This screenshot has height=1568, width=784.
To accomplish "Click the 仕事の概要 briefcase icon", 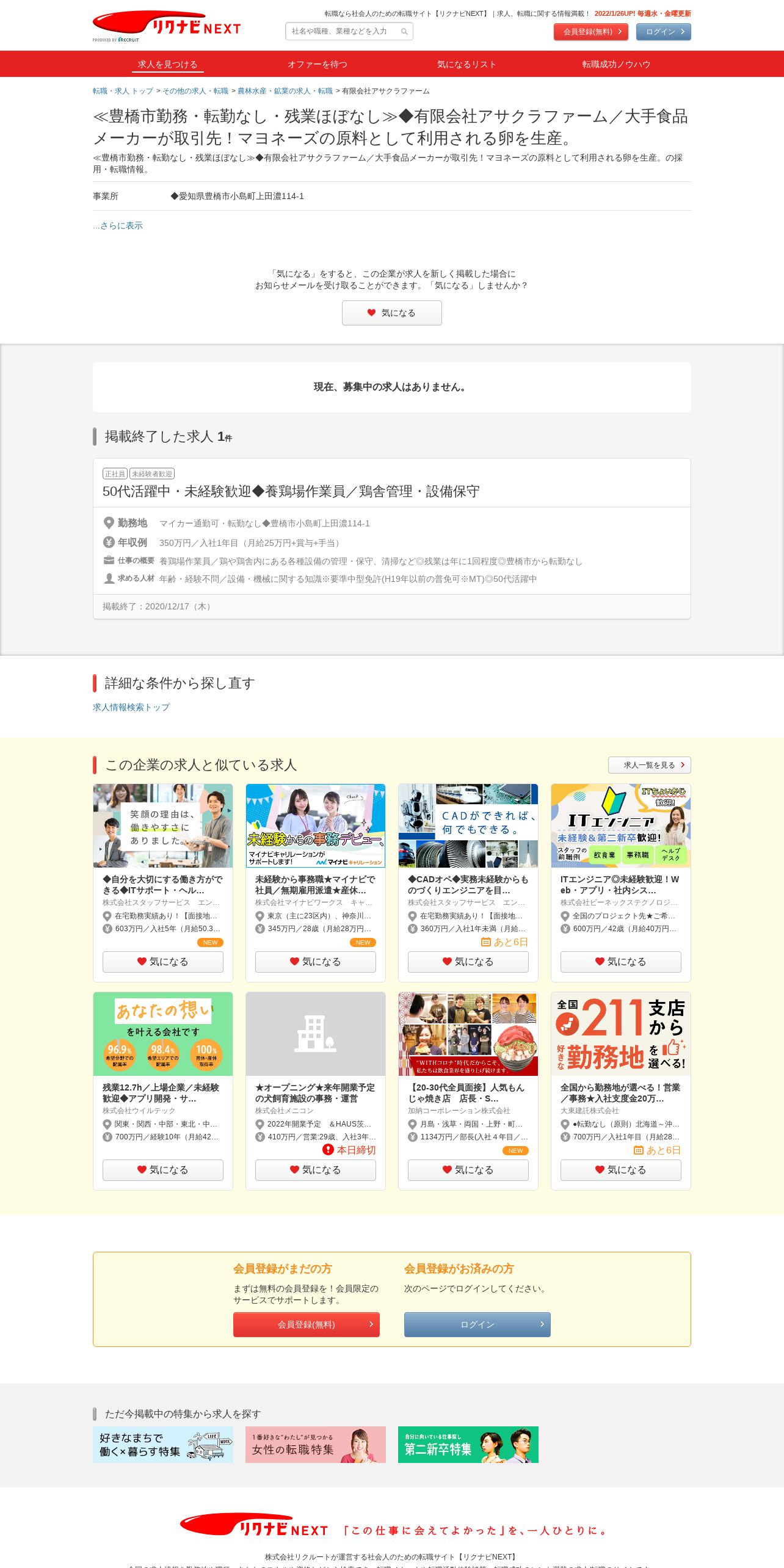I will [109, 561].
